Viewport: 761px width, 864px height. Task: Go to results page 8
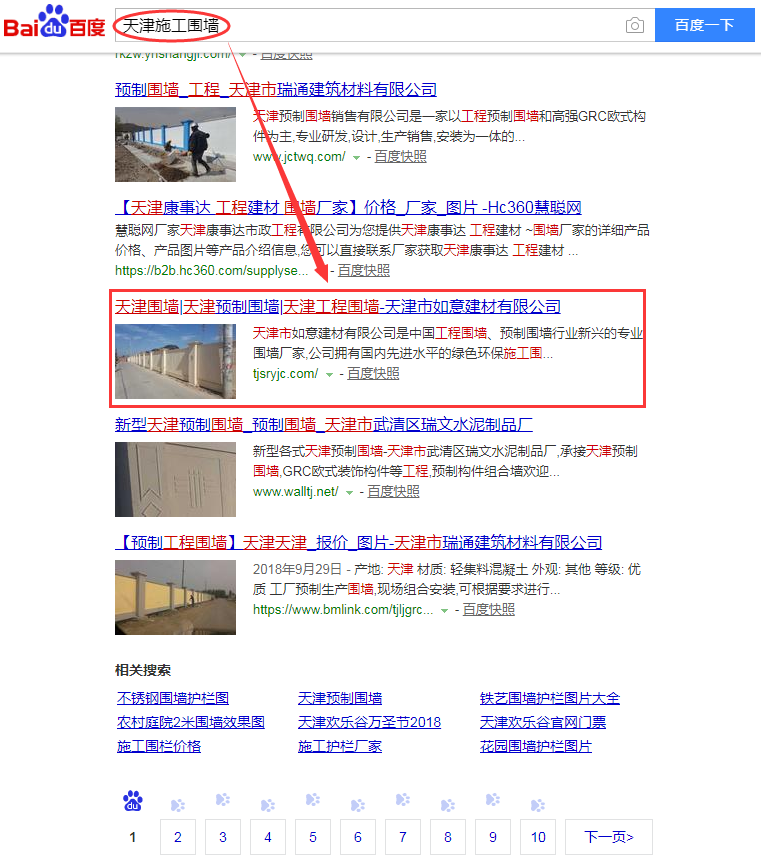448,837
